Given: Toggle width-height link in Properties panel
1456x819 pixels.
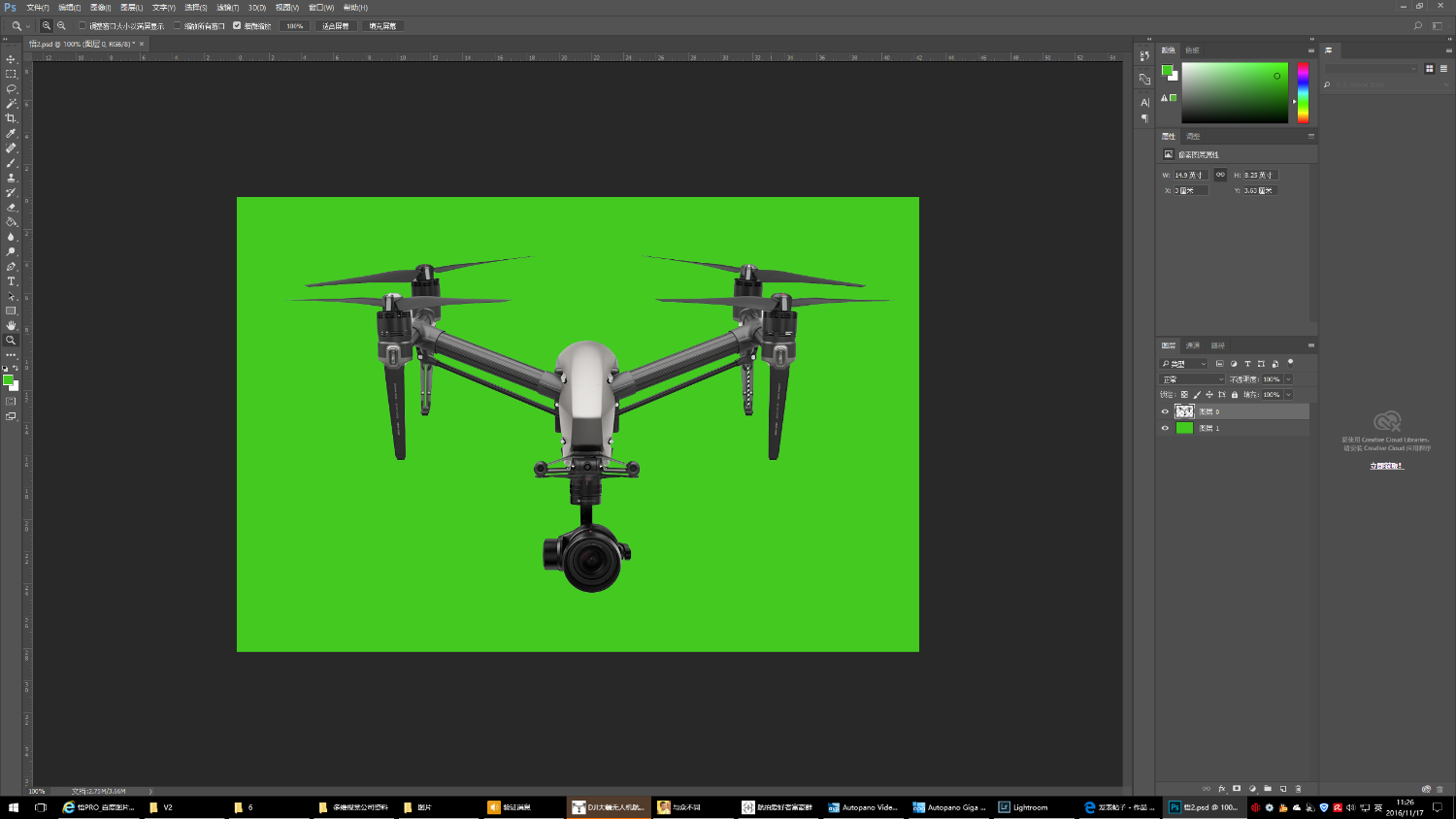Looking at the screenshot, I should tap(1220, 175).
